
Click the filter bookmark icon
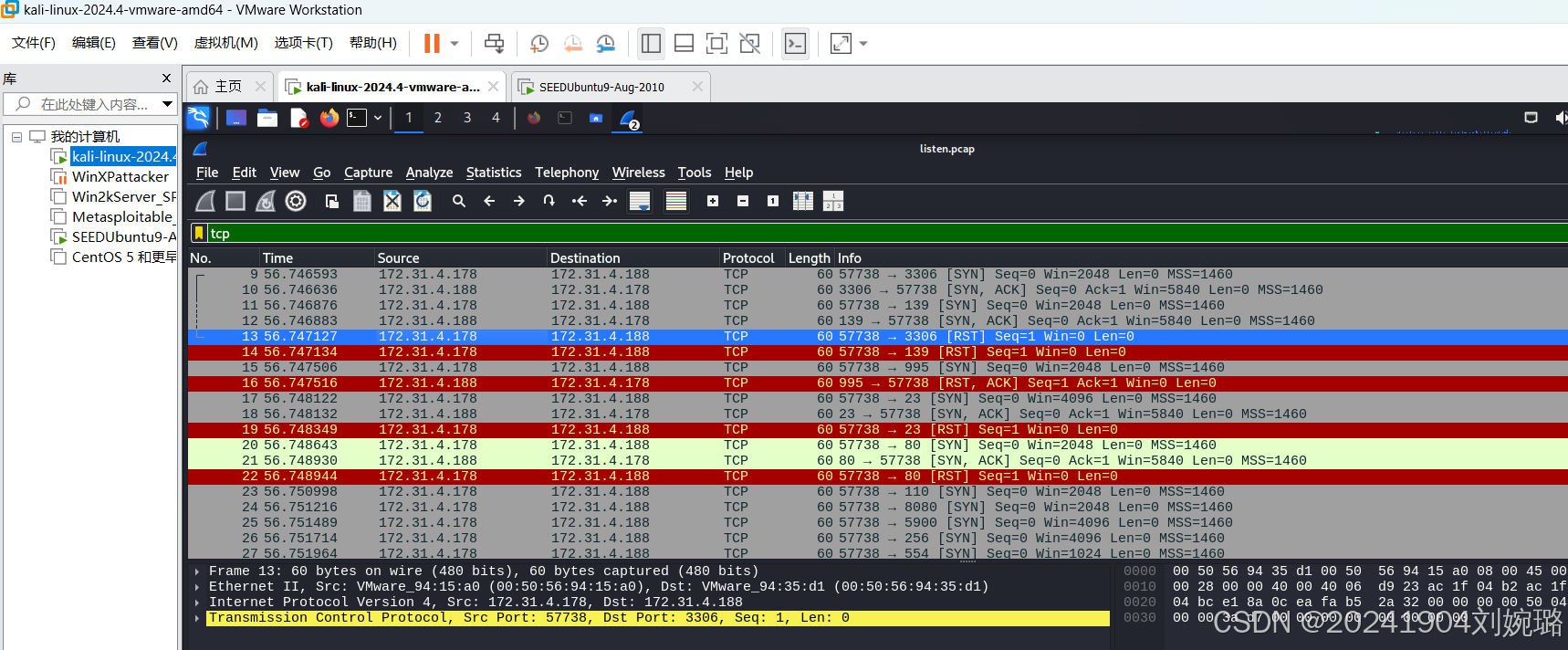click(199, 234)
